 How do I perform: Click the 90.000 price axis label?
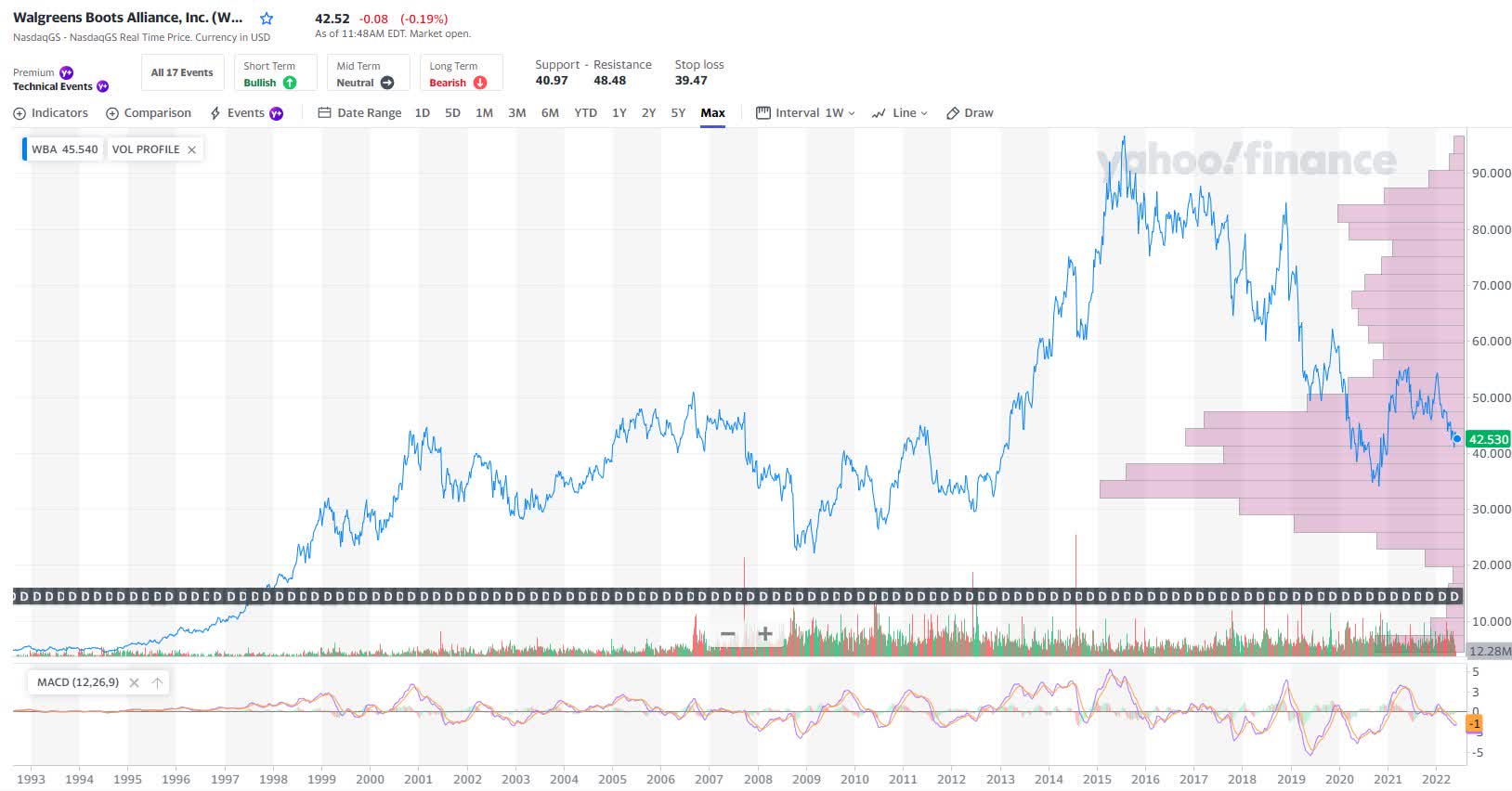(x=1492, y=173)
